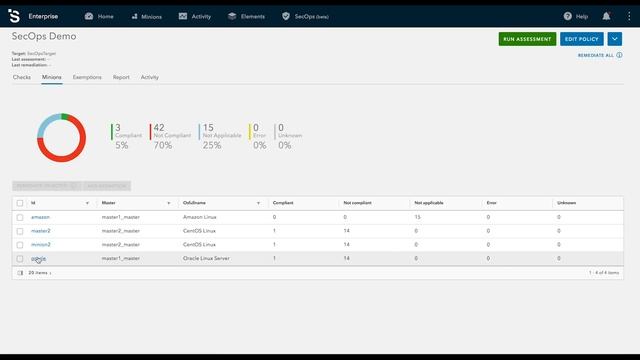The width and height of the screenshot is (640, 360).
Task: Open SecOps (beta) in the top navigation
Action: (x=311, y=16)
